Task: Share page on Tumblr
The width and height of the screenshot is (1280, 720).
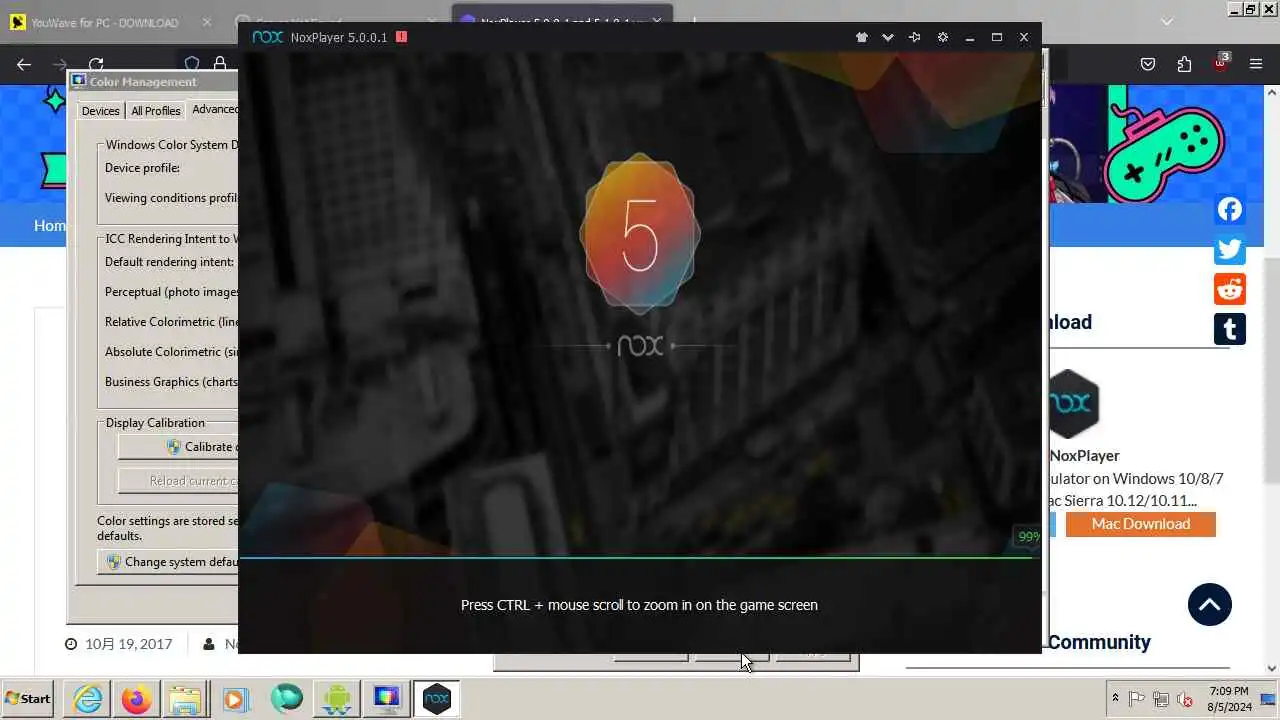Action: (x=1230, y=329)
